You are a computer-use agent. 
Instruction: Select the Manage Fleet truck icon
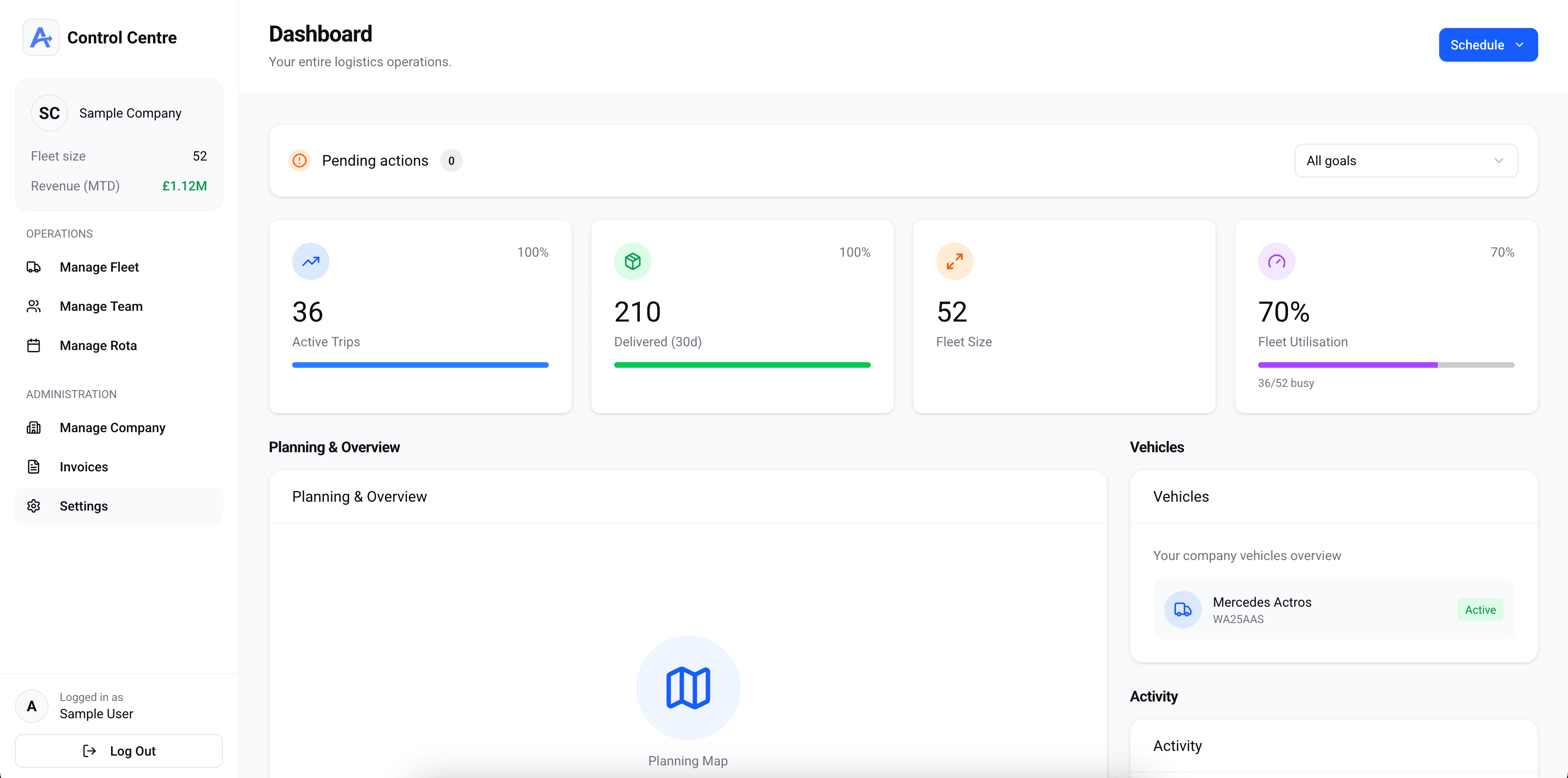[34, 266]
